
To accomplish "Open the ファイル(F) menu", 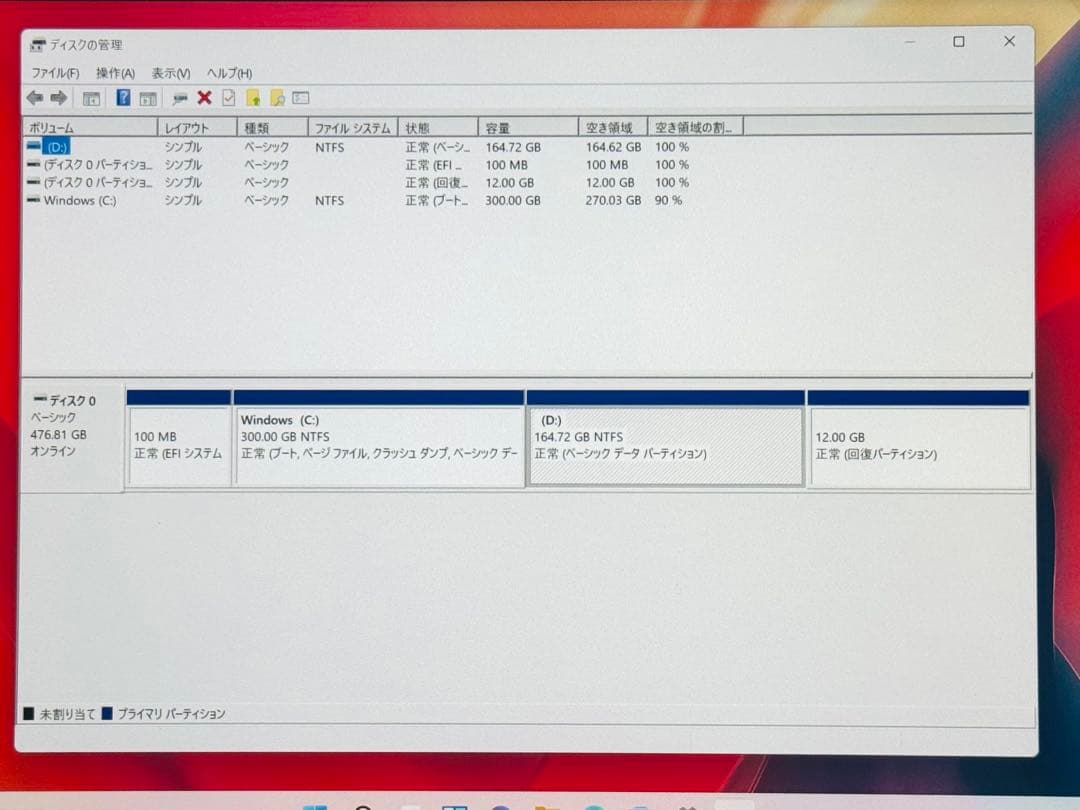I will coord(54,72).
